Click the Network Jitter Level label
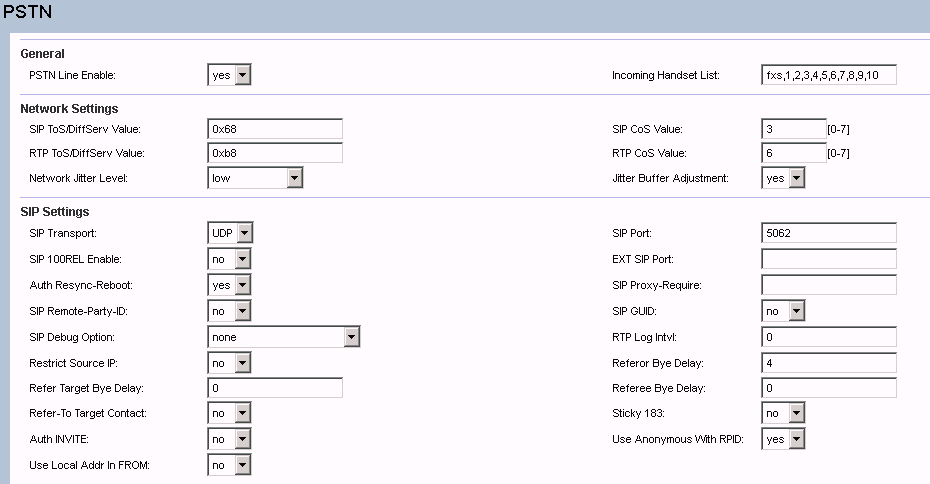Image resolution: width=930 pixels, height=484 pixels. point(78,178)
